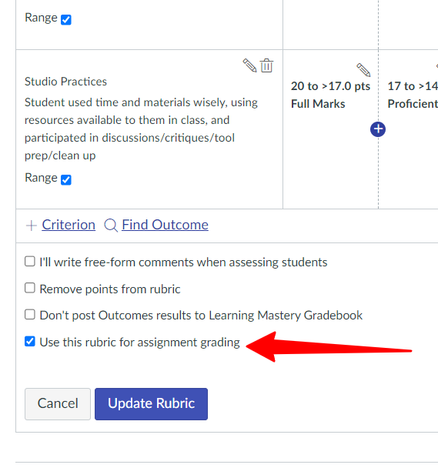The width and height of the screenshot is (438, 468).
Task: Toggle the Range checkbox under Studio Practices
Action: click(66, 180)
